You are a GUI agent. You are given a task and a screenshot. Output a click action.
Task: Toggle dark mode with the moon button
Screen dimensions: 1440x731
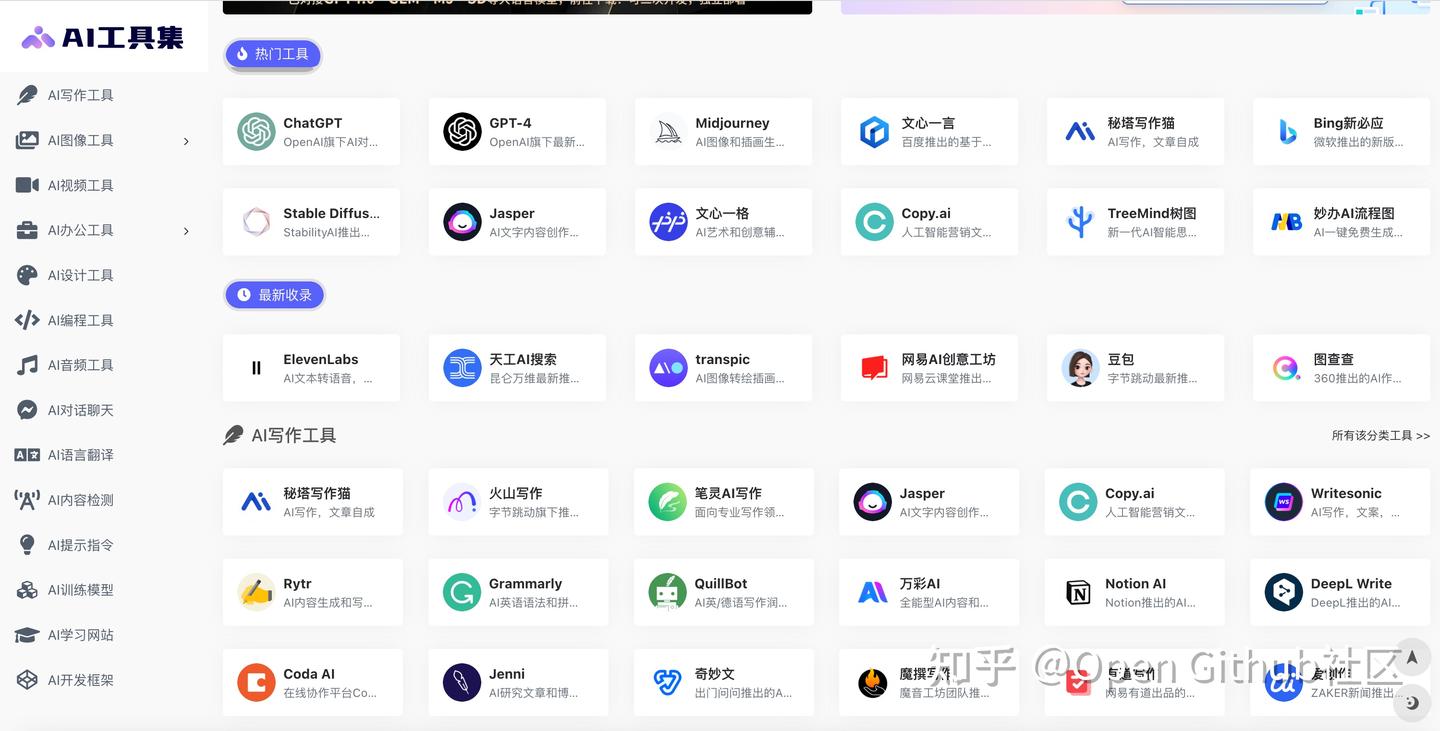tap(1412, 703)
